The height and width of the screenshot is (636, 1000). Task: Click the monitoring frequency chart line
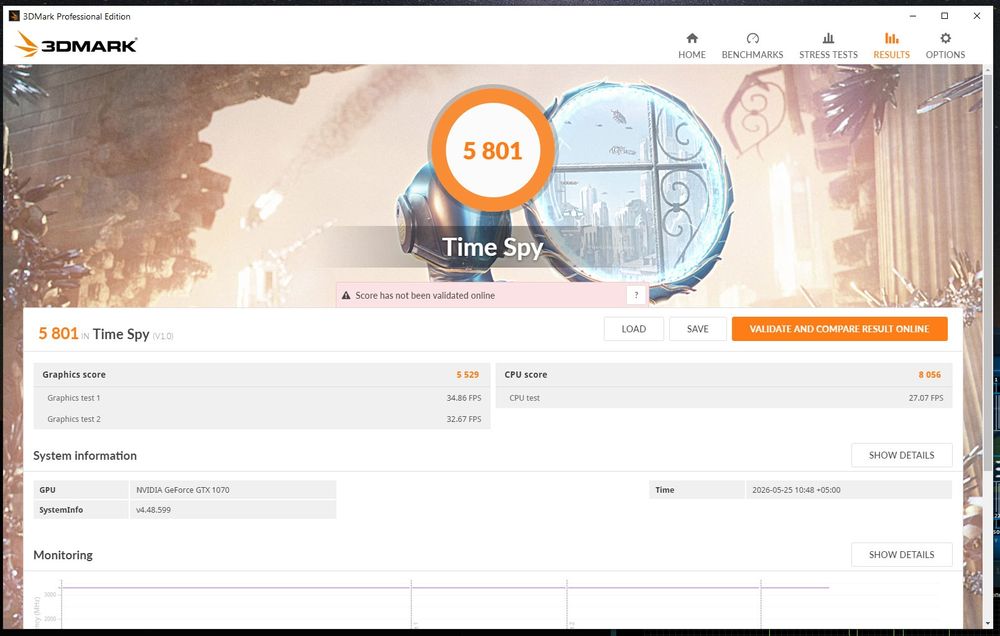coord(445,588)
